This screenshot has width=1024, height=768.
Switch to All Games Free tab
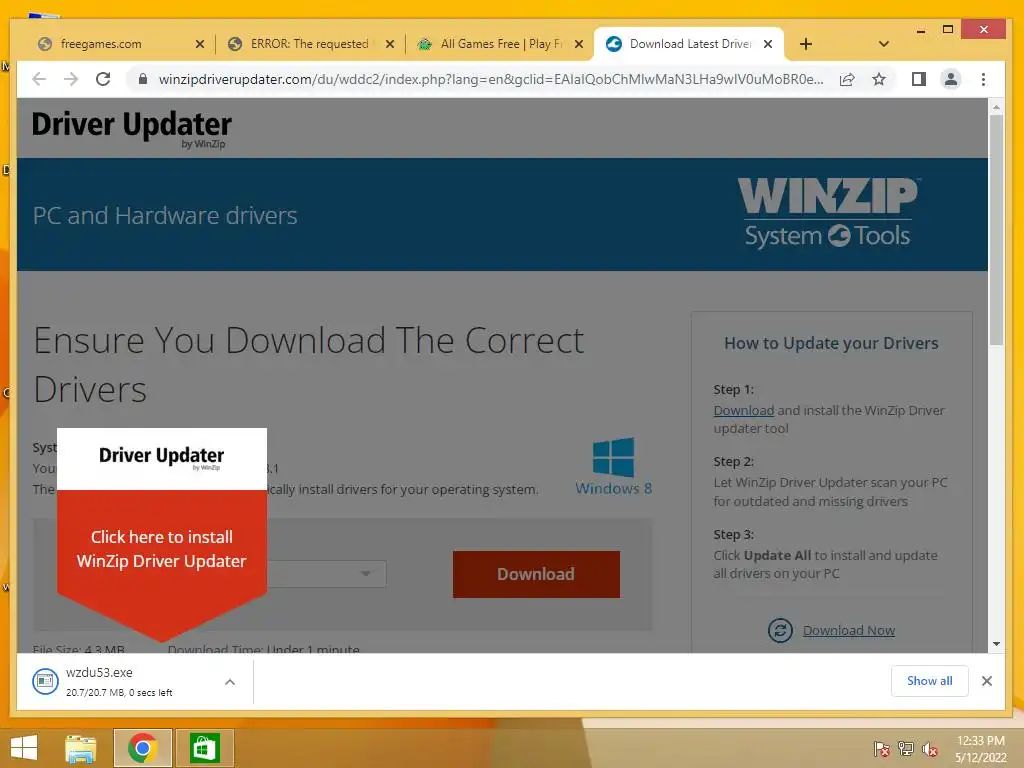coord(501,44)
